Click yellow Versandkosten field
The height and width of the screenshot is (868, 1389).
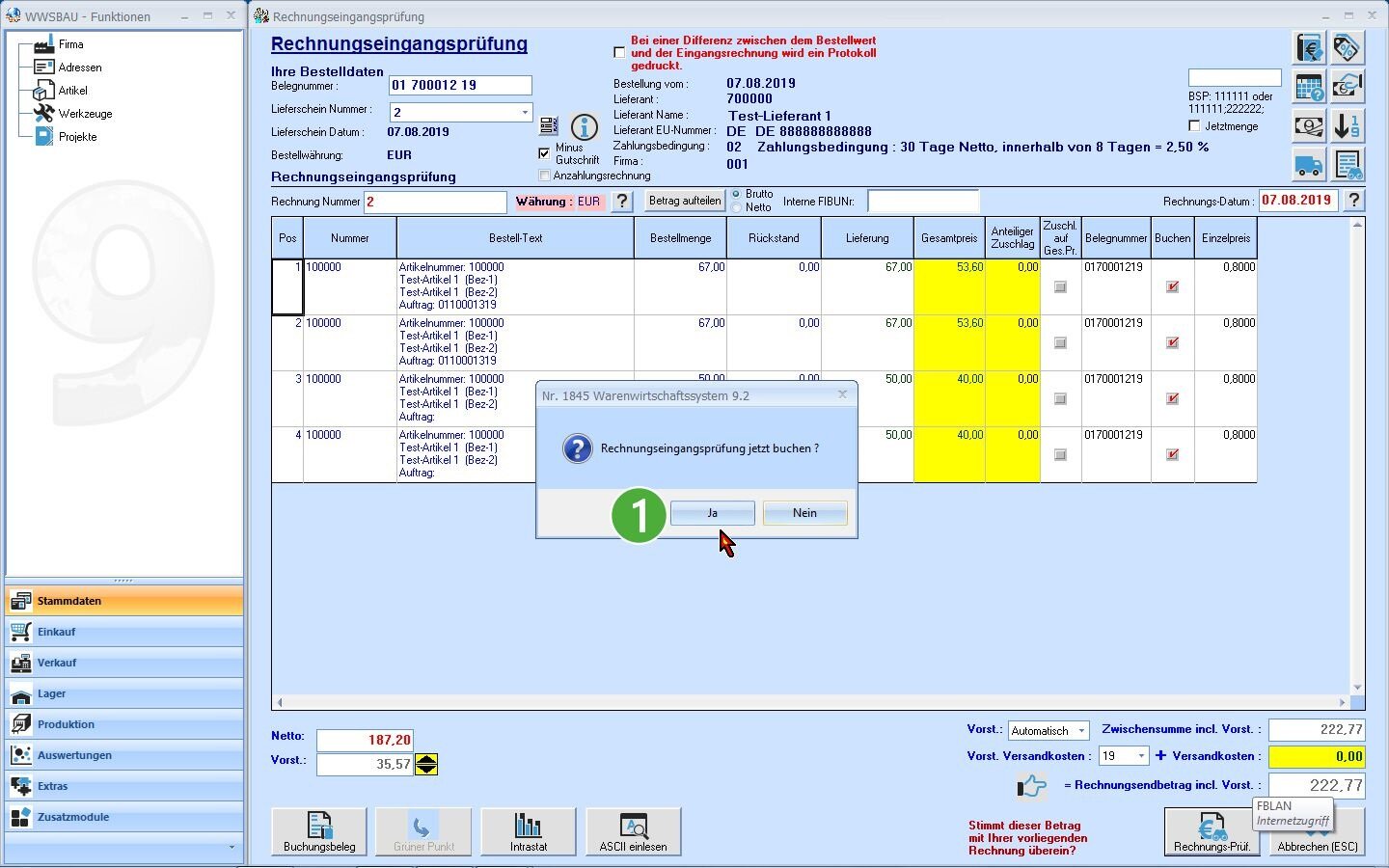[x=1317, y=756]
